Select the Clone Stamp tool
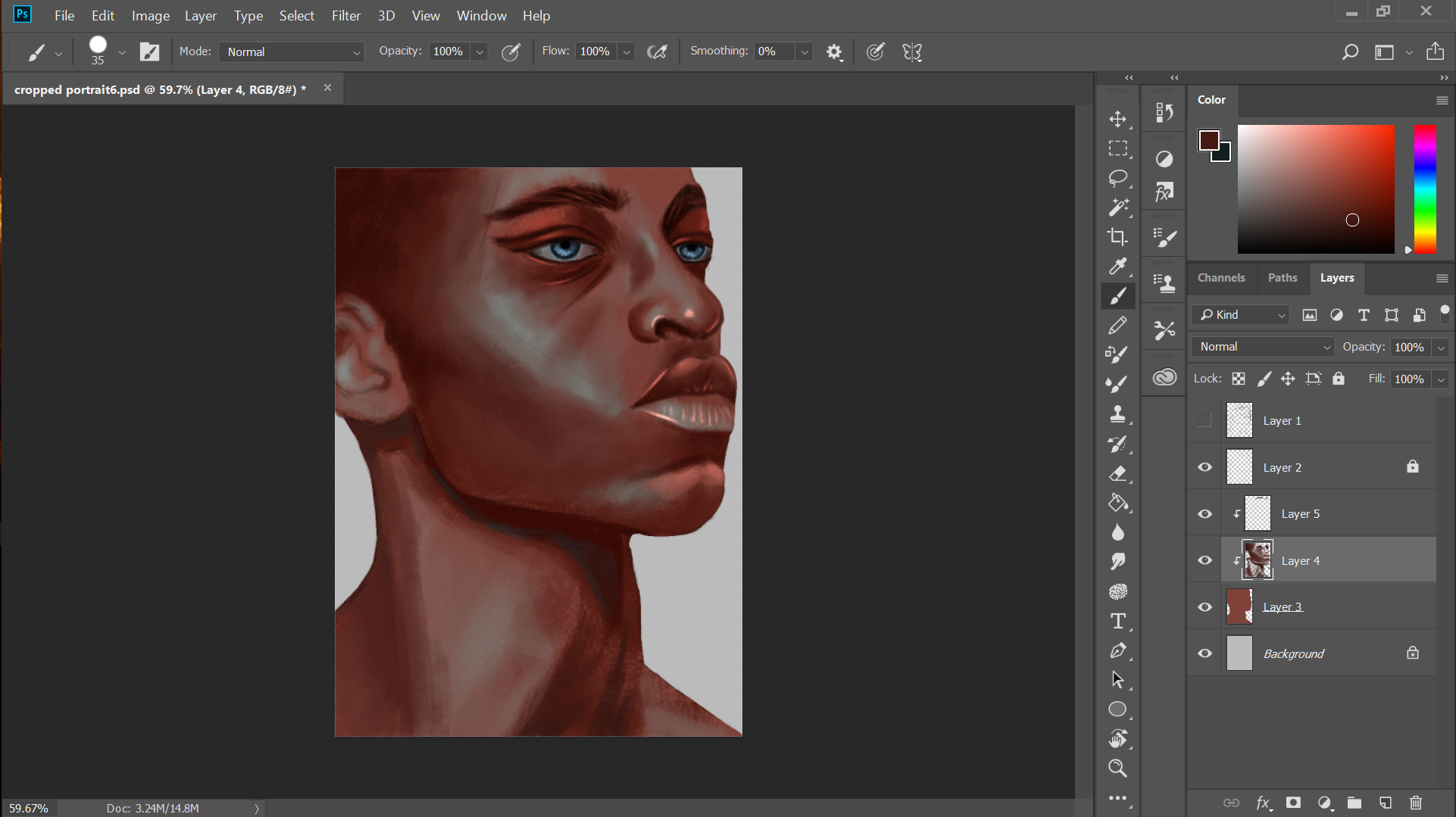 1117,414
